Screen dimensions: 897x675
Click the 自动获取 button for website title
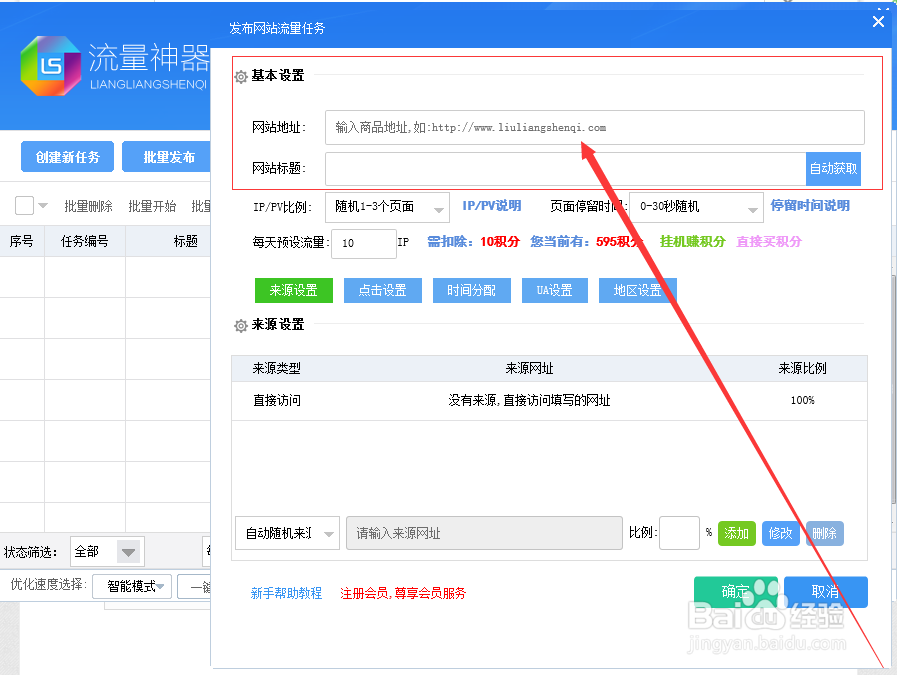(833, 168)
